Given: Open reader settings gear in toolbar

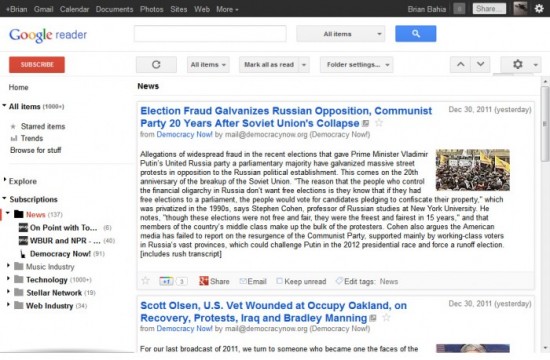Looking at the screenshot, I should (520, 65).
